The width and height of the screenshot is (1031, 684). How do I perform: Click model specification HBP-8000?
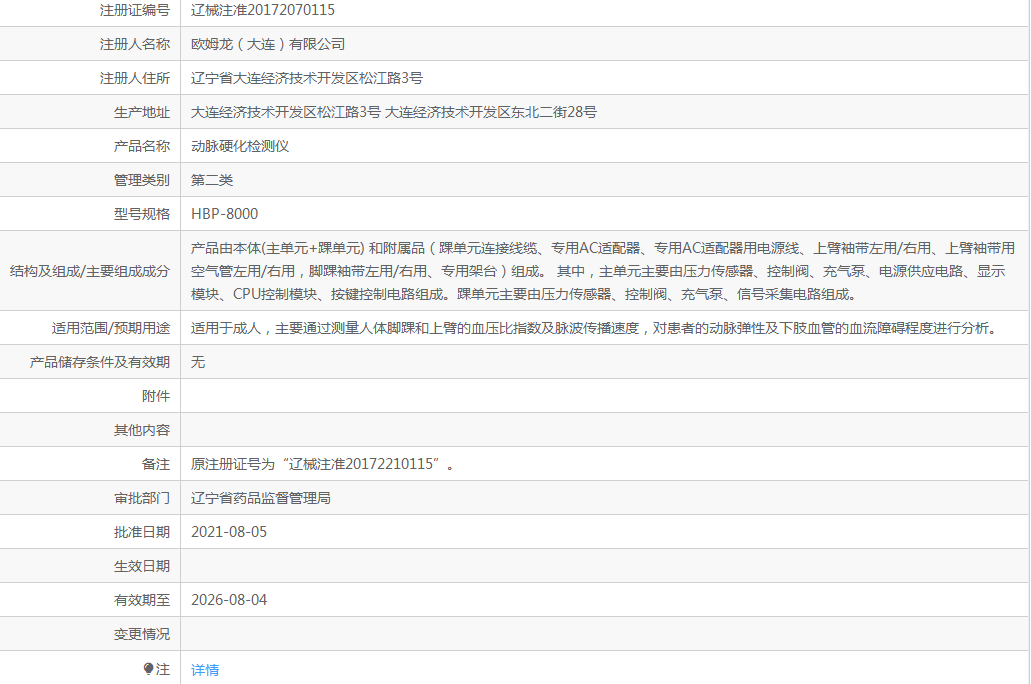click(x=227, y=213)
